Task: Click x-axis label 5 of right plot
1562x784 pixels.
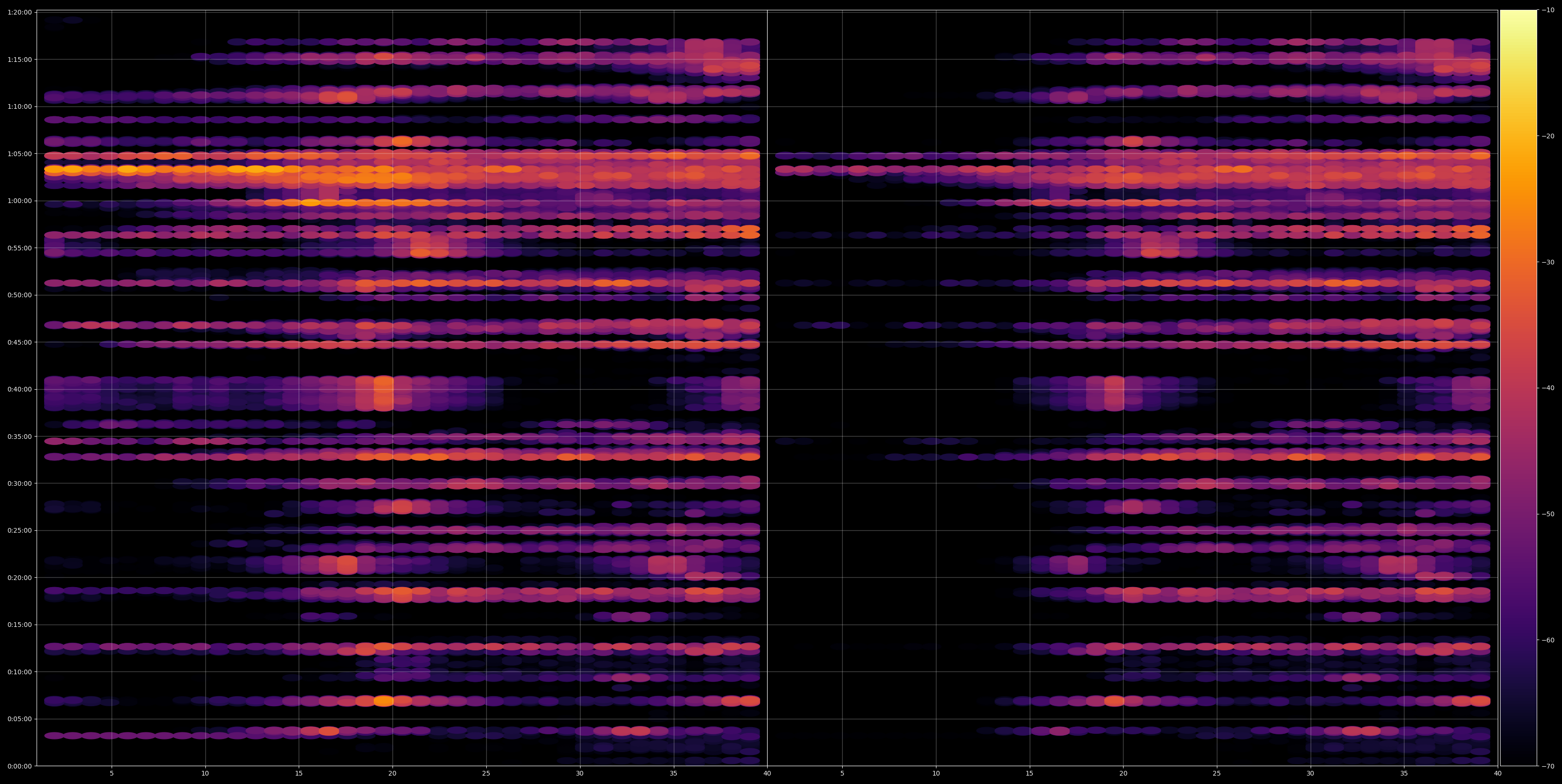Action: pos(842,774)
